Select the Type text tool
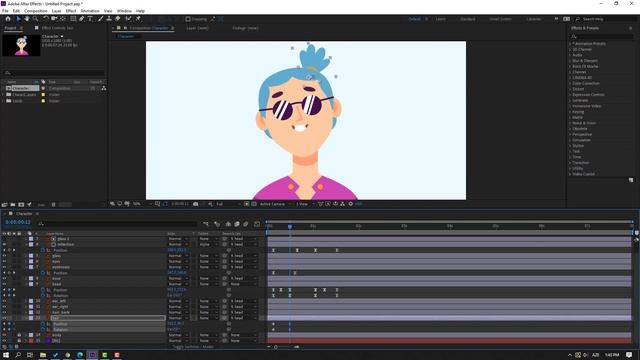Viewport: 640px width, 360px height. coord(90,19)
